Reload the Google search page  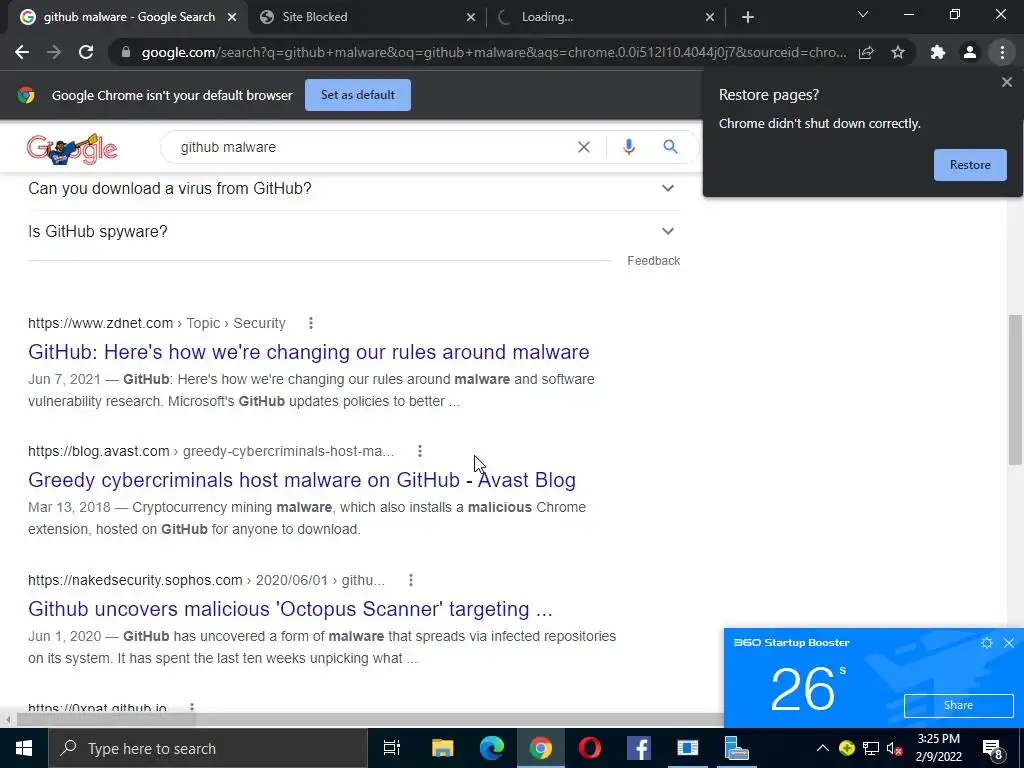(86, 52)
